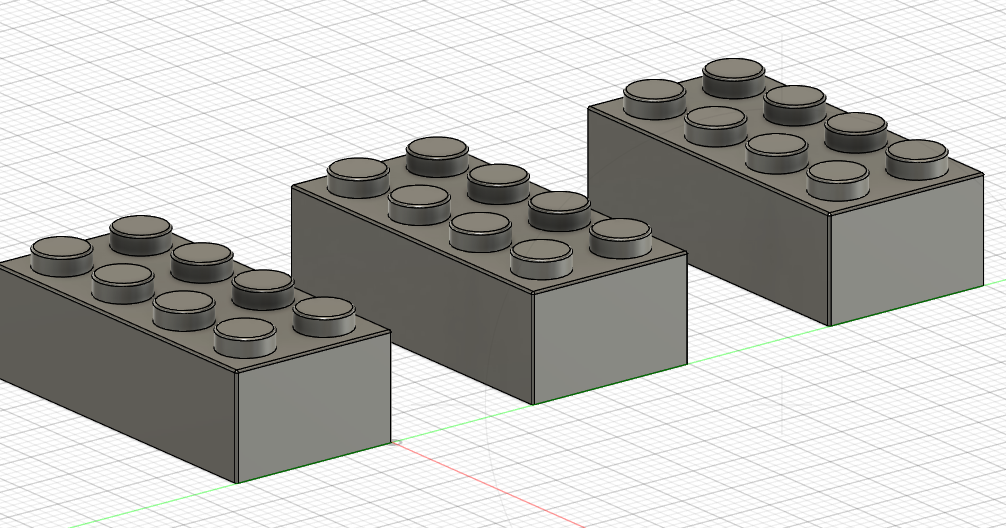Click the origin point where the axes meet
This screenshot has height=528, width=1006.
point(394,442)
